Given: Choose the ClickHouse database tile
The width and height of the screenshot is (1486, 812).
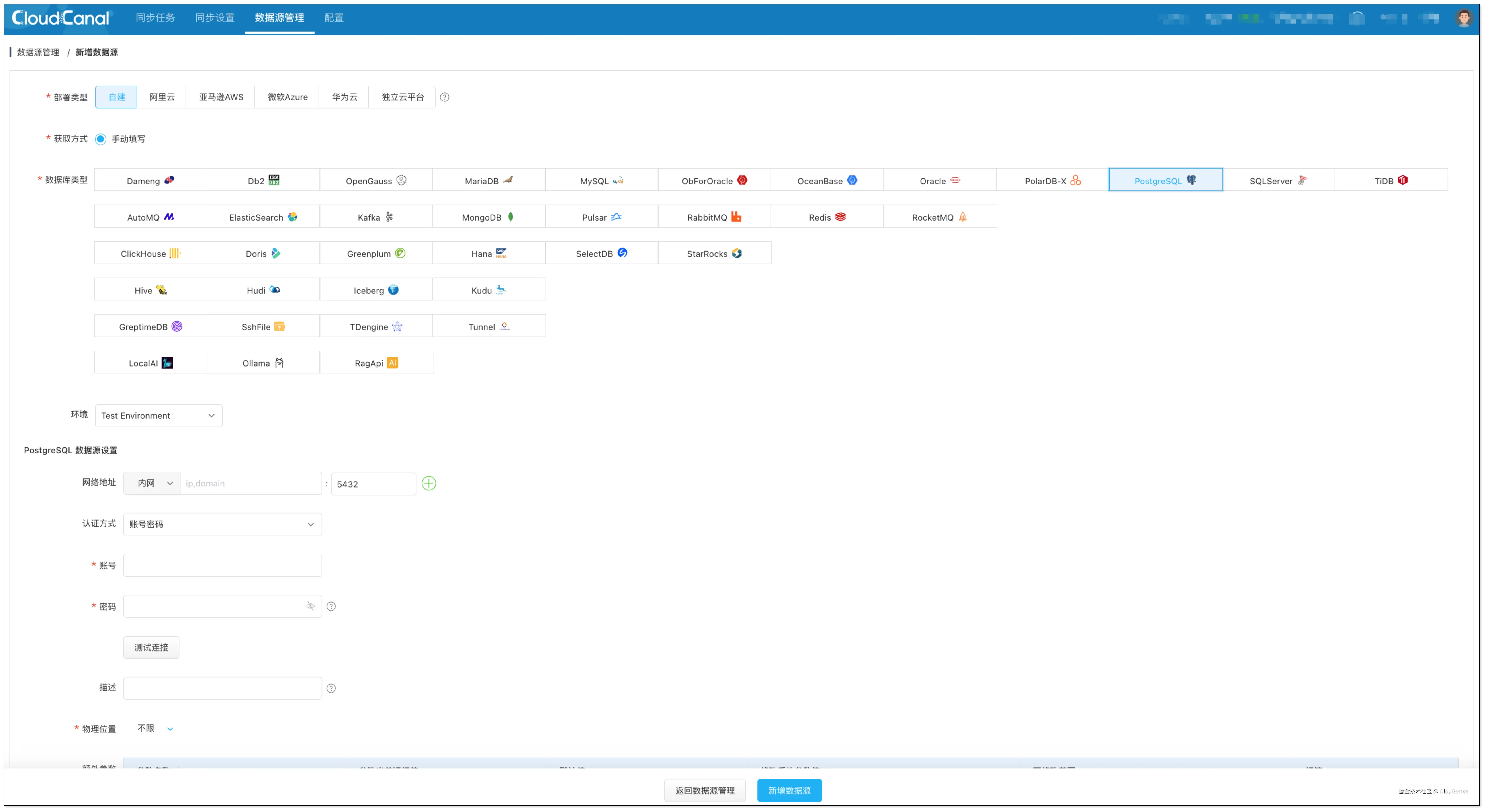Looking at the screenshot, I should (x=150, y=253).
